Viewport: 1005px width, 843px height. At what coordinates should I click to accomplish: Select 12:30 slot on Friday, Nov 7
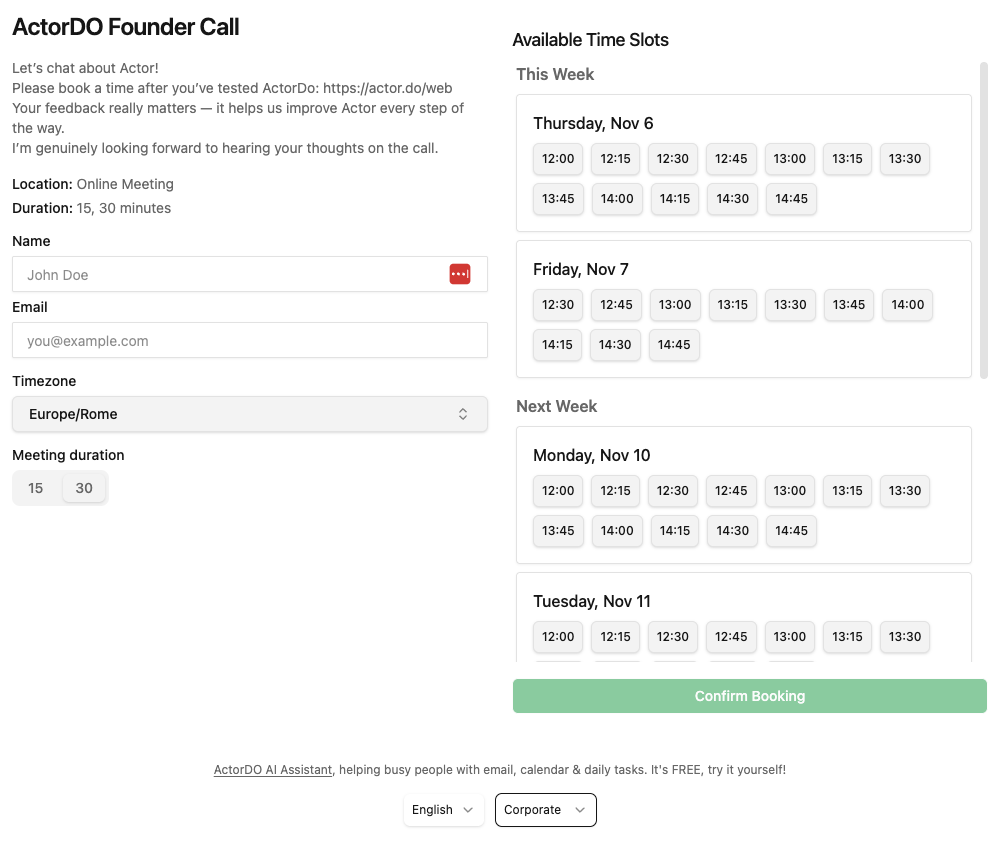tap(558, 305)
